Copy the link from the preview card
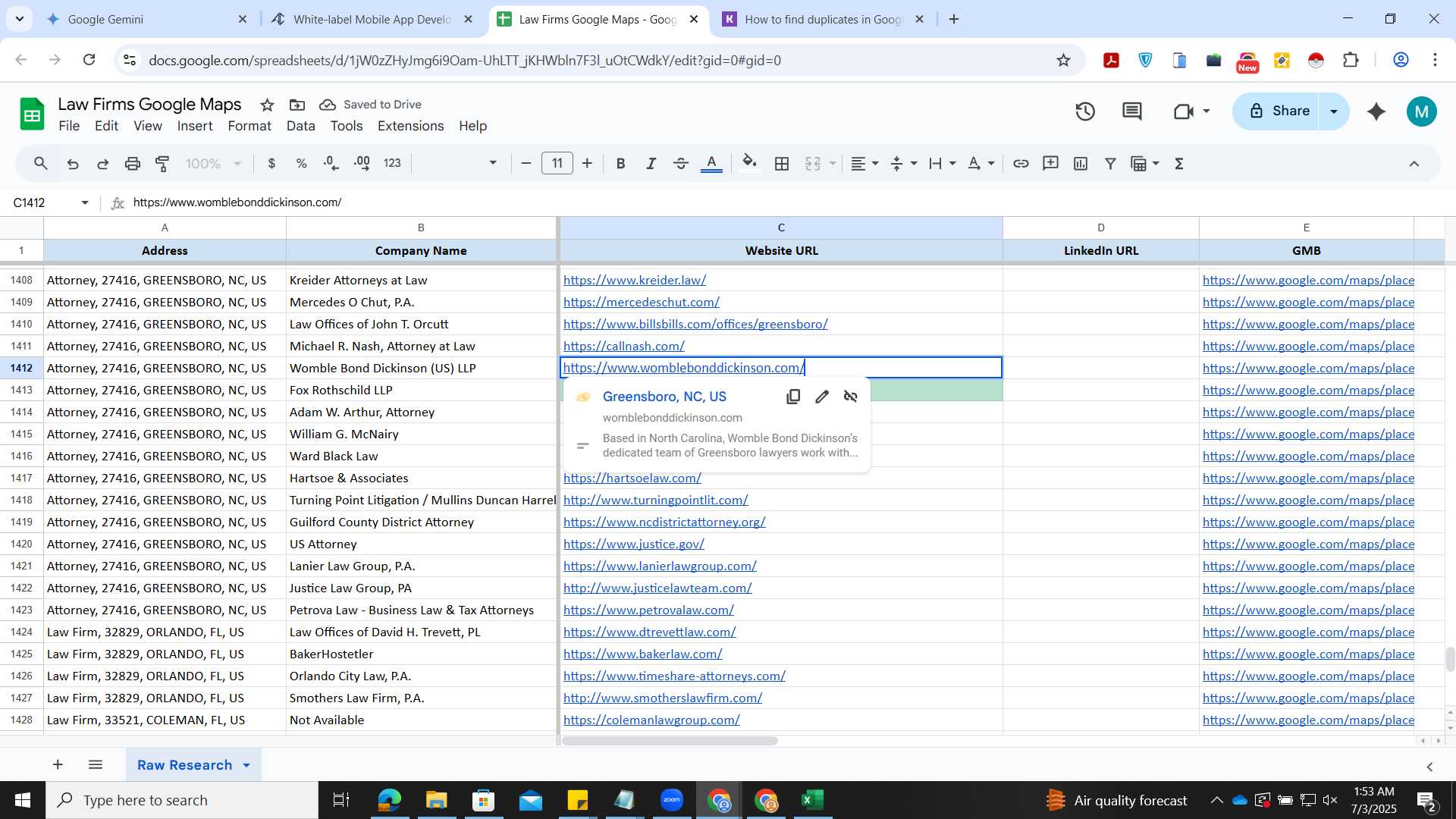The height and width of the screenshot is (819, 1456). click(793, 397)
